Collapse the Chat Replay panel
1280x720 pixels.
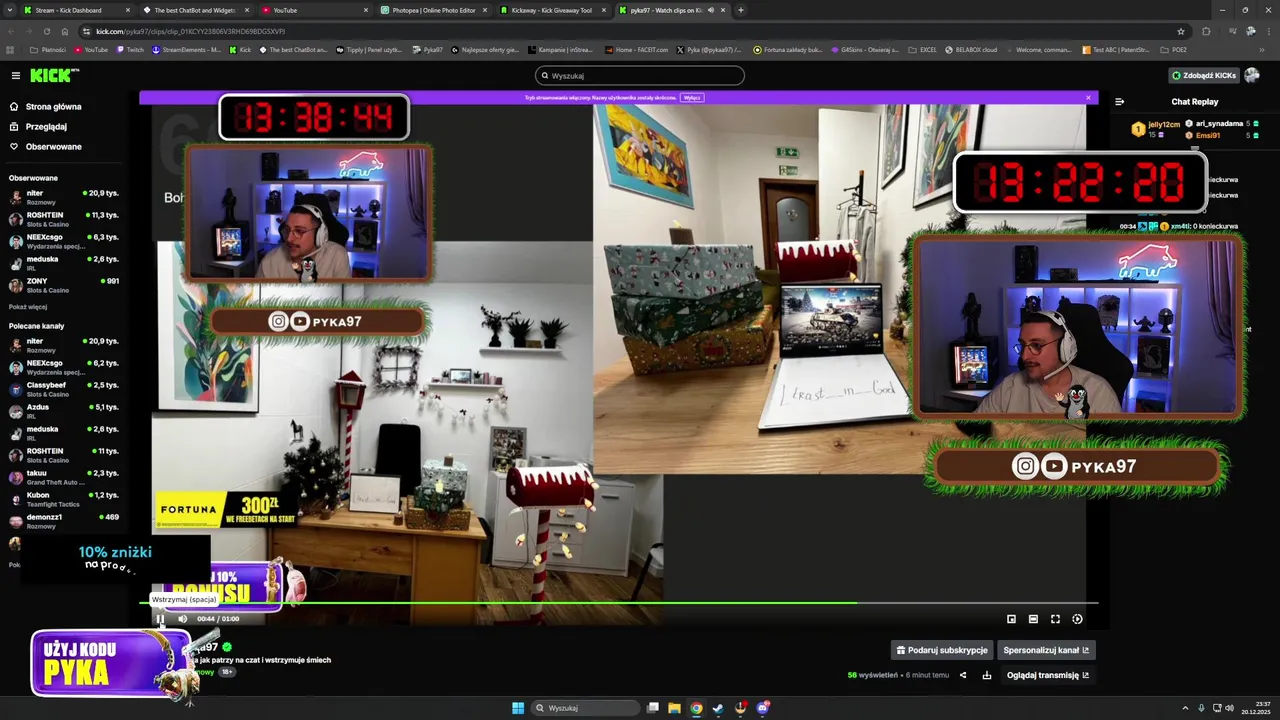(1119, 101)
